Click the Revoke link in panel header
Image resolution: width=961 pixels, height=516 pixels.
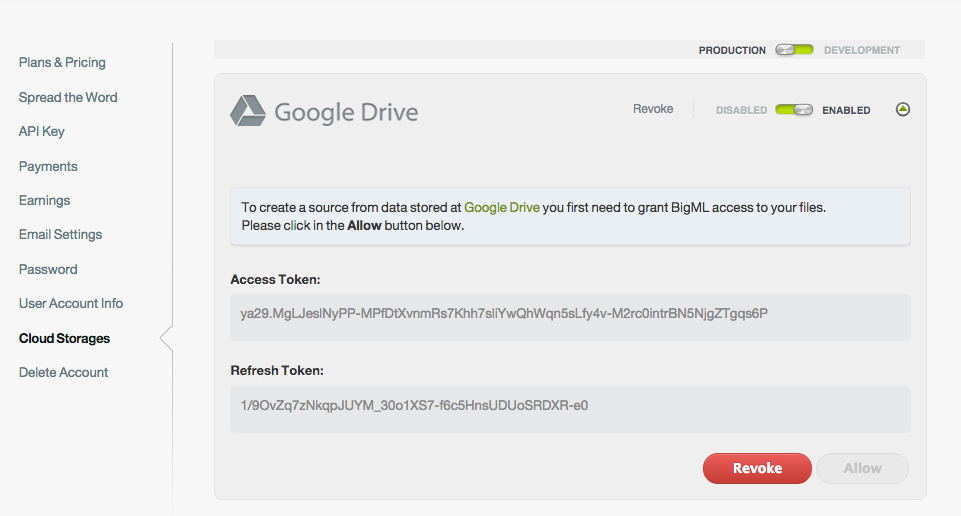(653, 109)
